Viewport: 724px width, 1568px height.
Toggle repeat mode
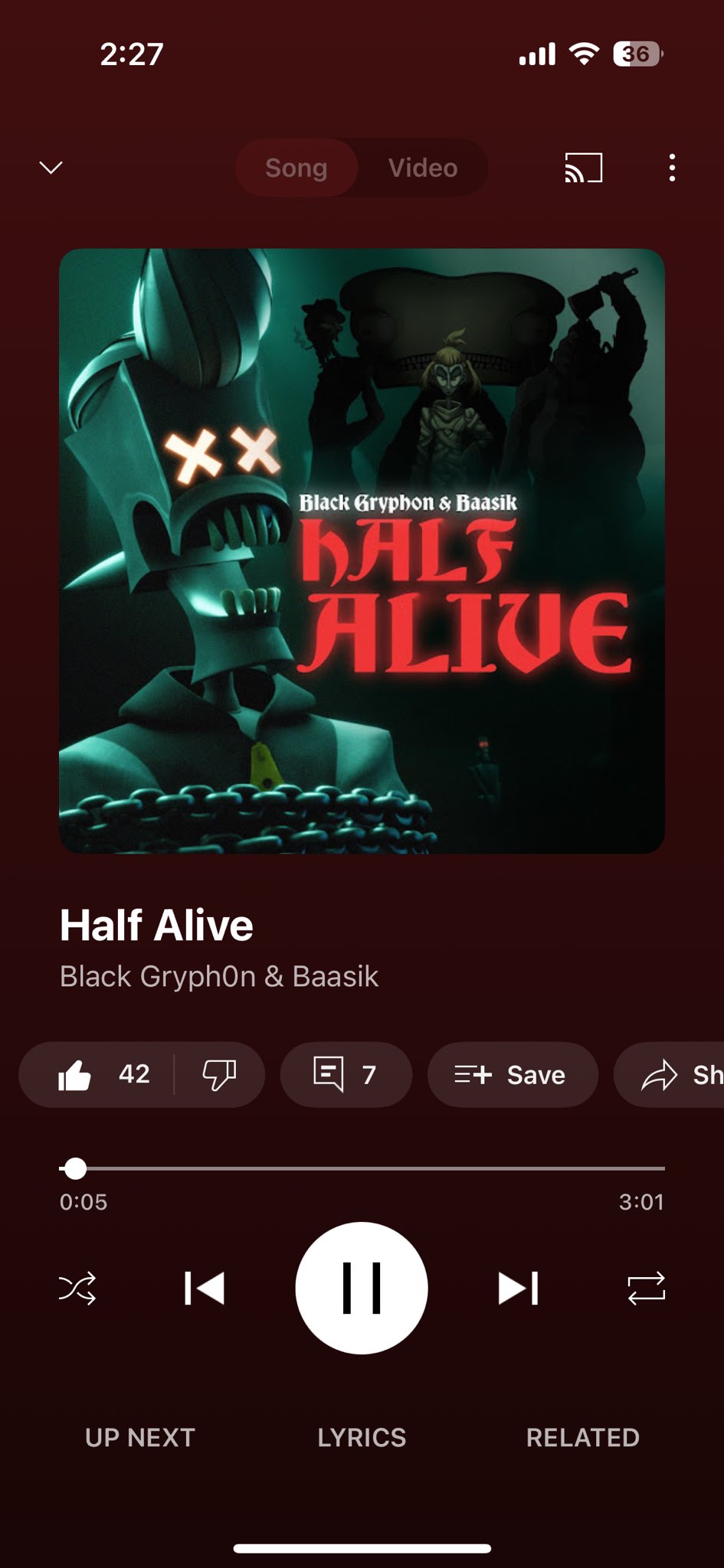pos(646,1288)
